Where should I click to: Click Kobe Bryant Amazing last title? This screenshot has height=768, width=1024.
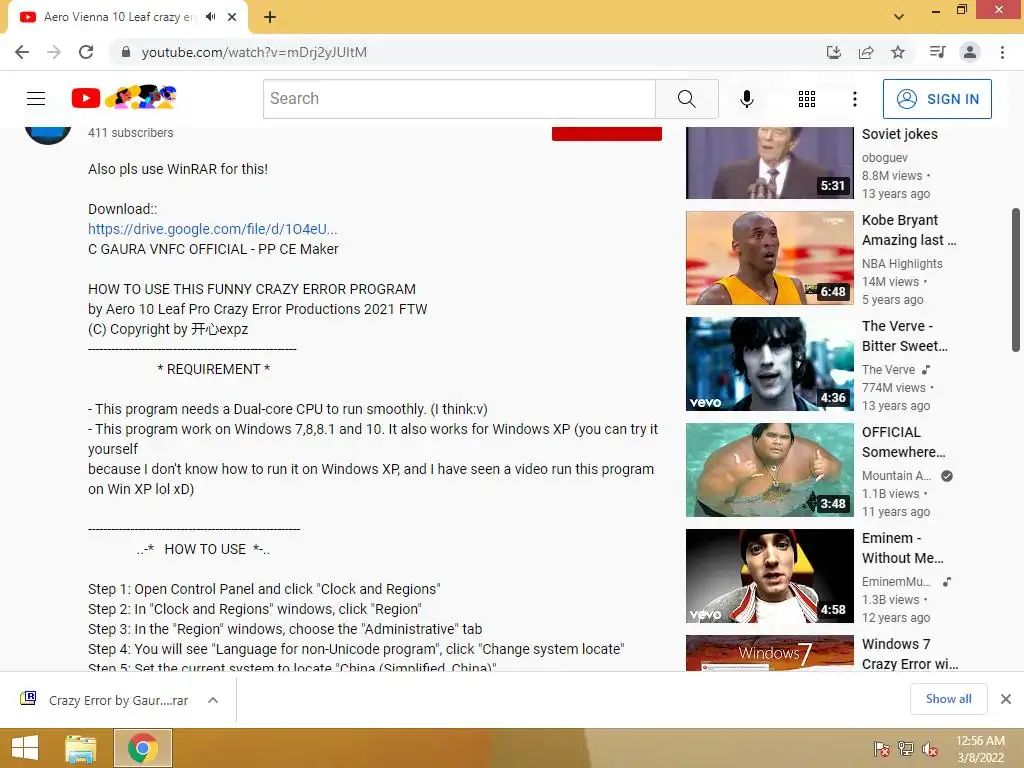(908, 230)
